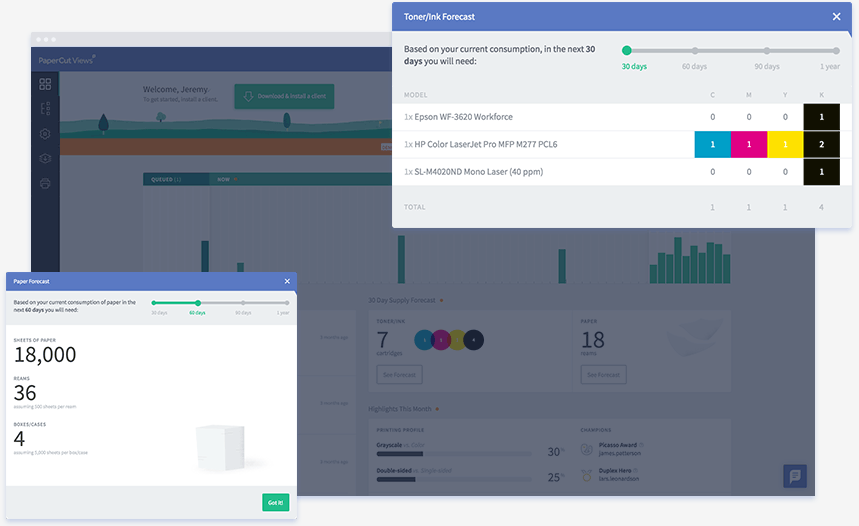859x526 pixels.
Task: Click james.patterson champion name
Action: pyautogui.click(x=620, y=453)
